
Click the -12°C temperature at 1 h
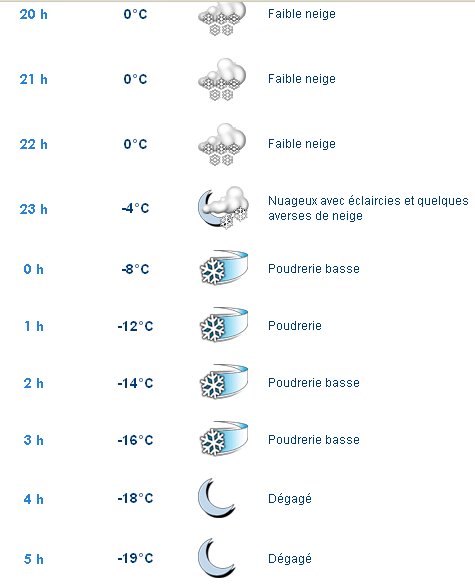point(135,327)
